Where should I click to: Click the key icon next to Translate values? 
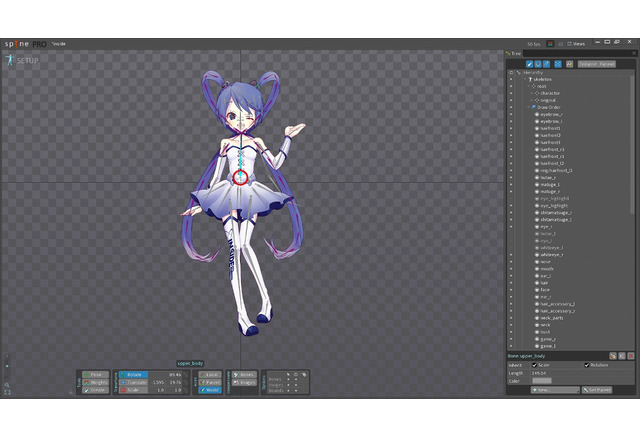pyautogui.click(x=186, y=382)
